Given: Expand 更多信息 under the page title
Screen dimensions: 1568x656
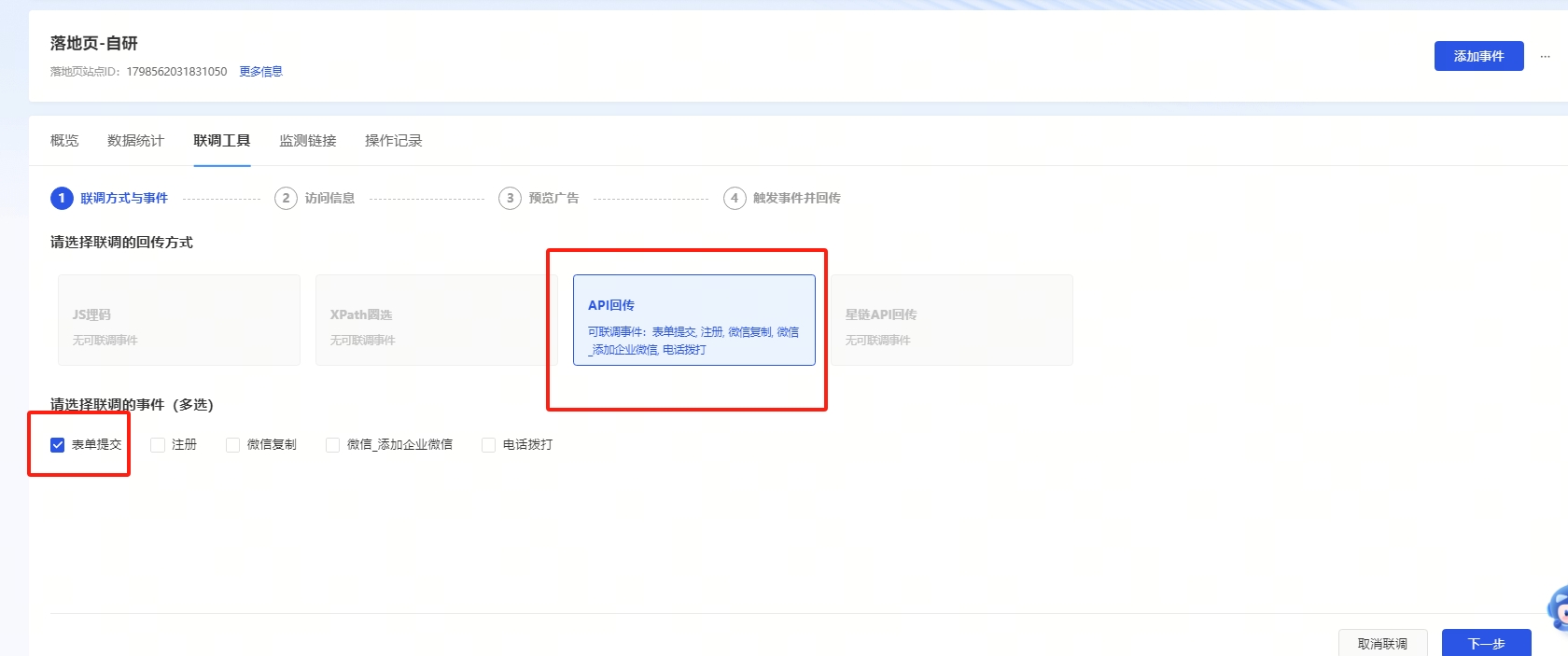Looking at the screenshot, I should (260, 72).
